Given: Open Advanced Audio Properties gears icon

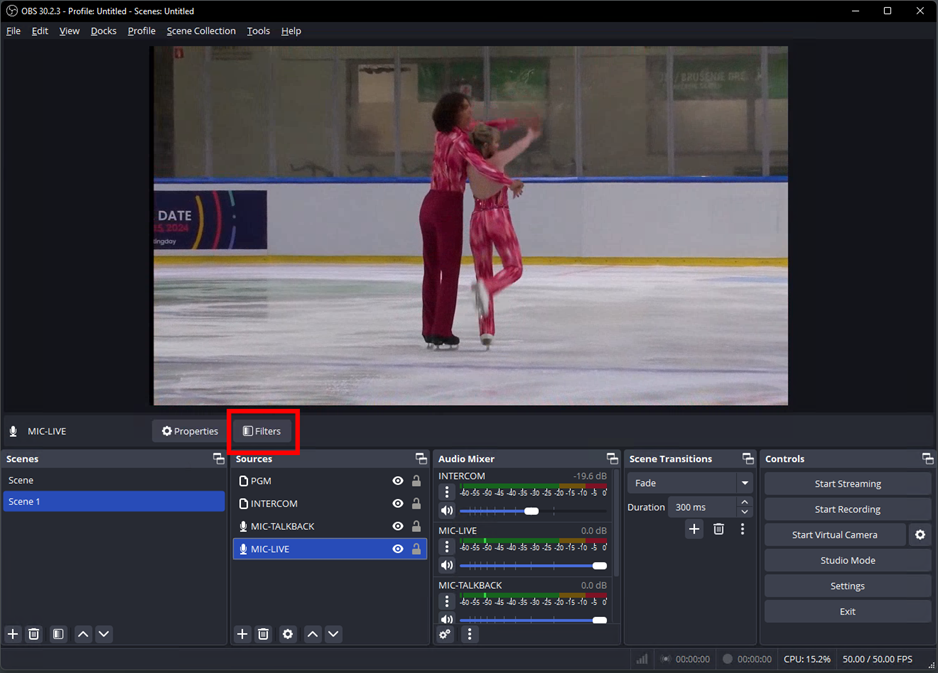Looking at the screenshot, I should tap(446, 634).
